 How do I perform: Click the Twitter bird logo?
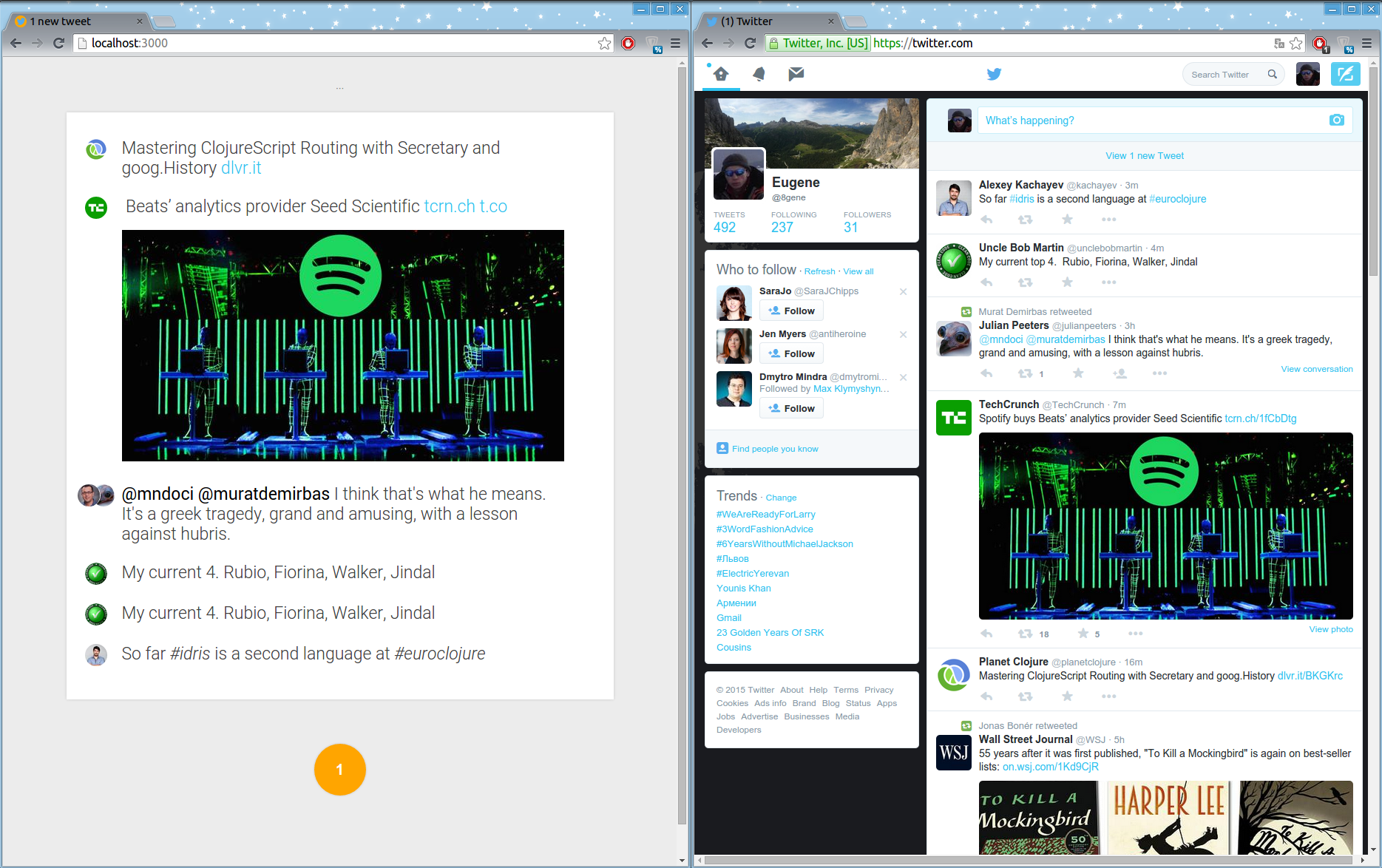(x=994, y=74)
